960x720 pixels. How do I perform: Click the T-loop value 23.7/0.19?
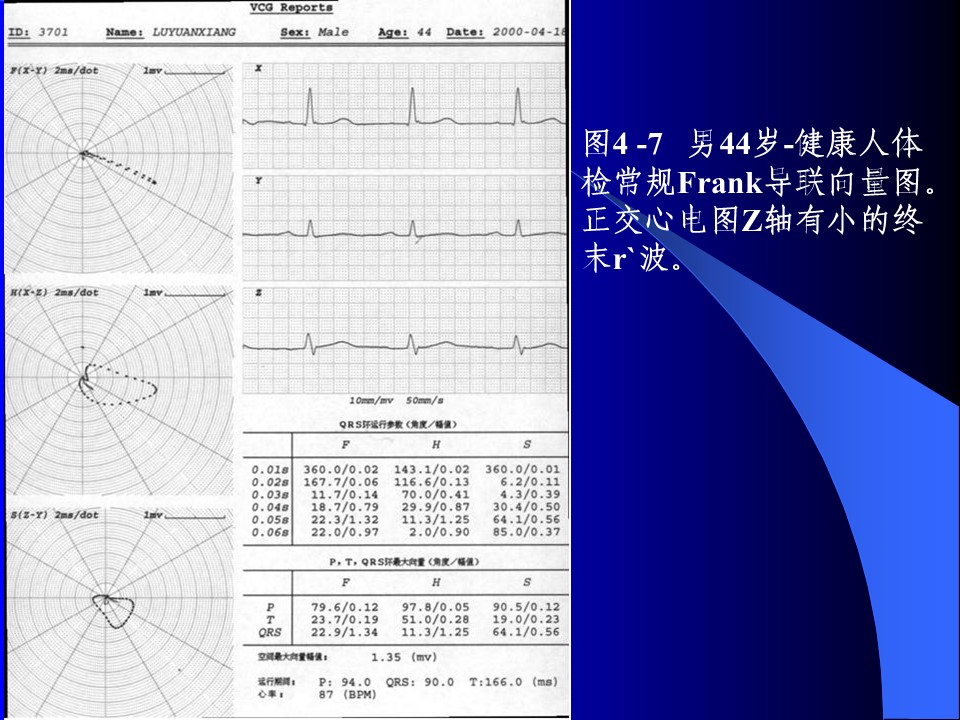pyautogui.click(x=345, y=620)
